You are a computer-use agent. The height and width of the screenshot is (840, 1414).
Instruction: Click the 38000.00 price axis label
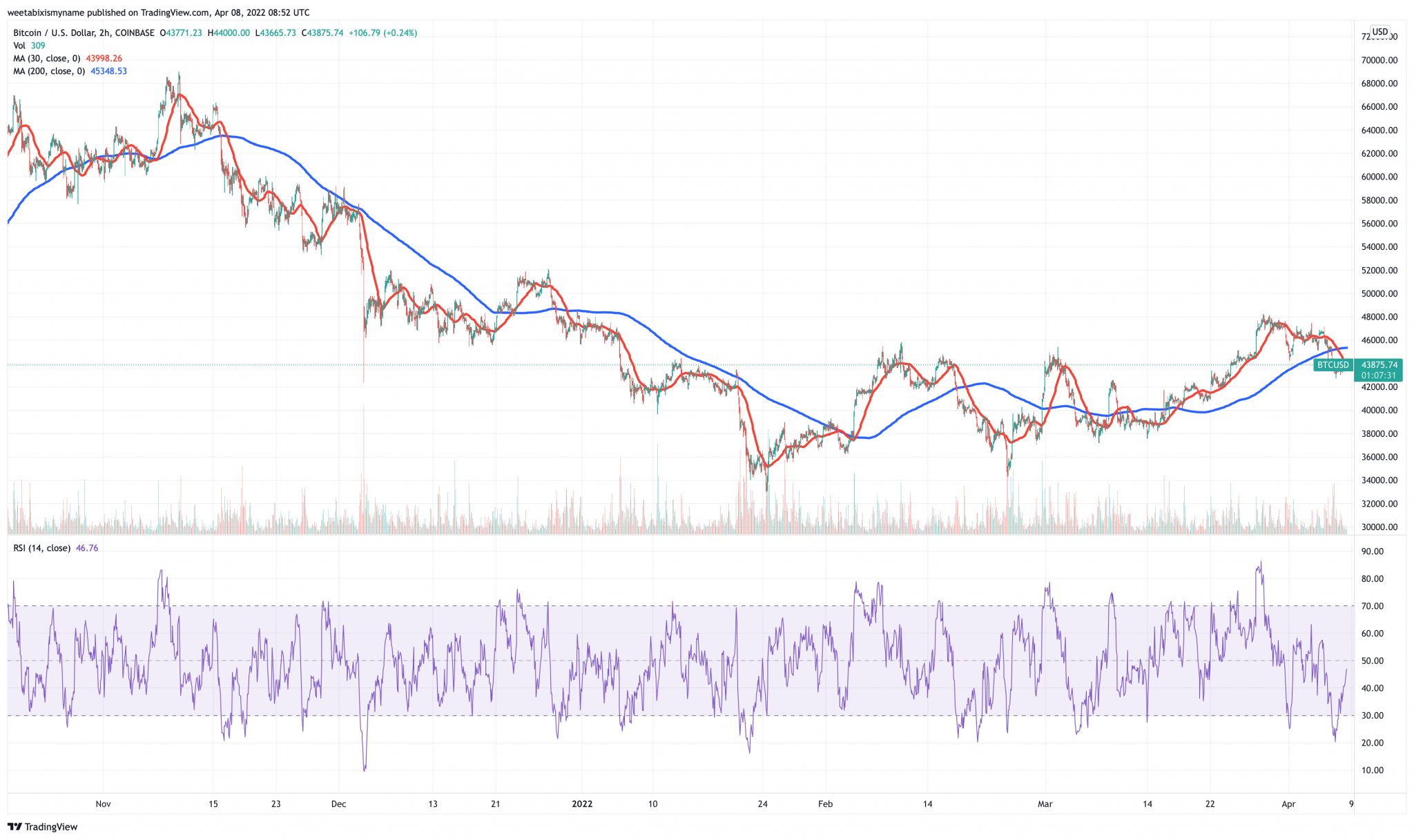[x=1379, y=433]
